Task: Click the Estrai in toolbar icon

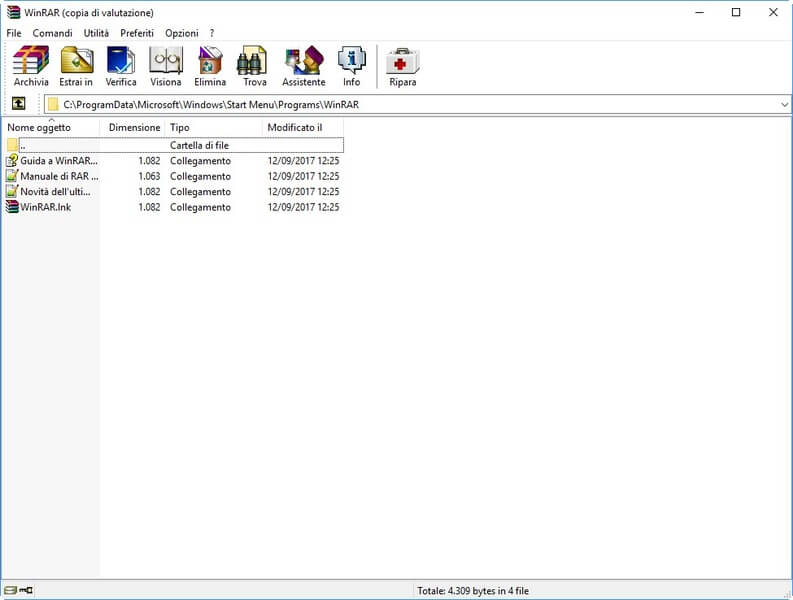Action: click(76, 60)
